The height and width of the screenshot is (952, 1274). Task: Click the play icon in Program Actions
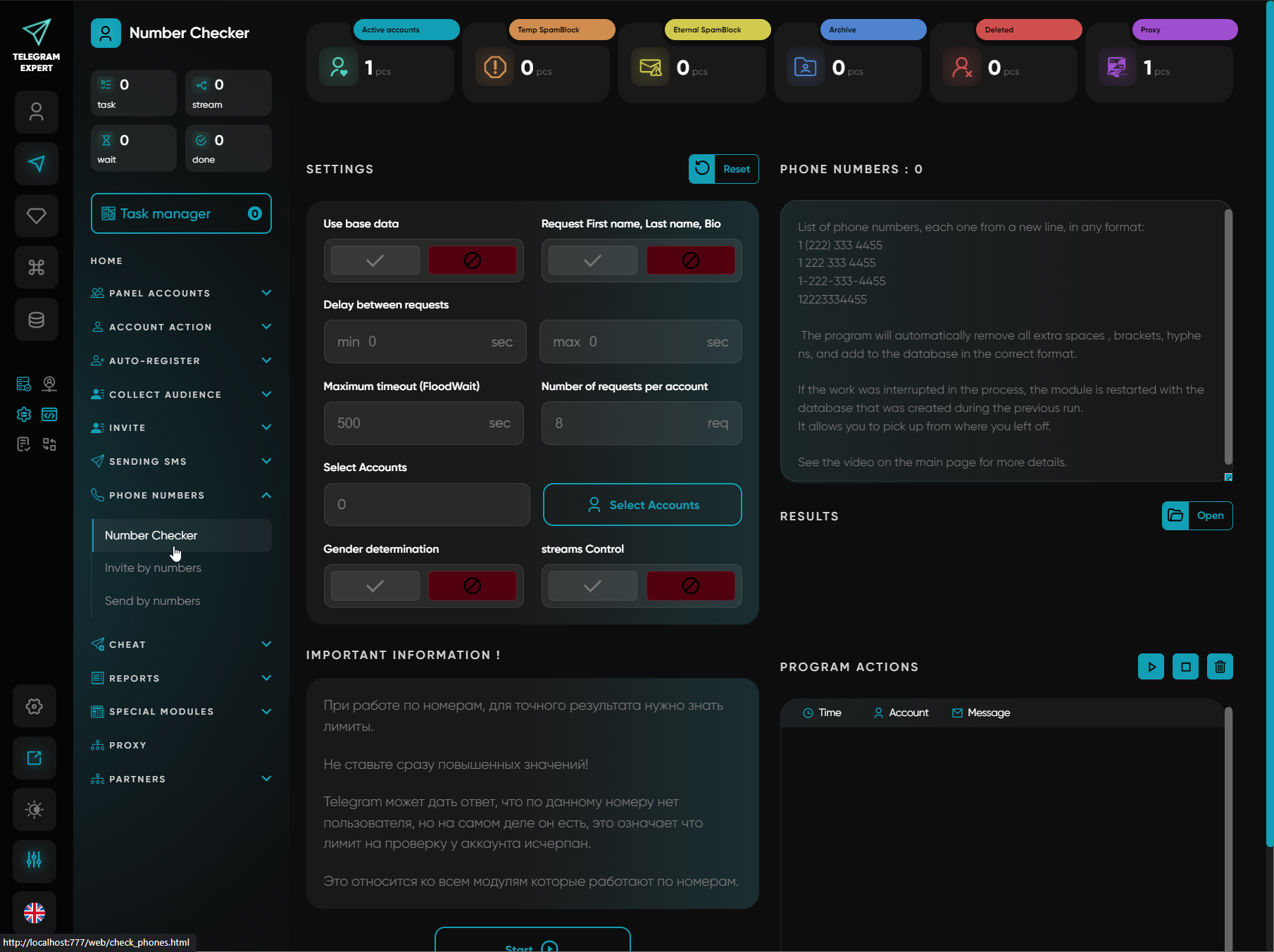click(1151, 667)
